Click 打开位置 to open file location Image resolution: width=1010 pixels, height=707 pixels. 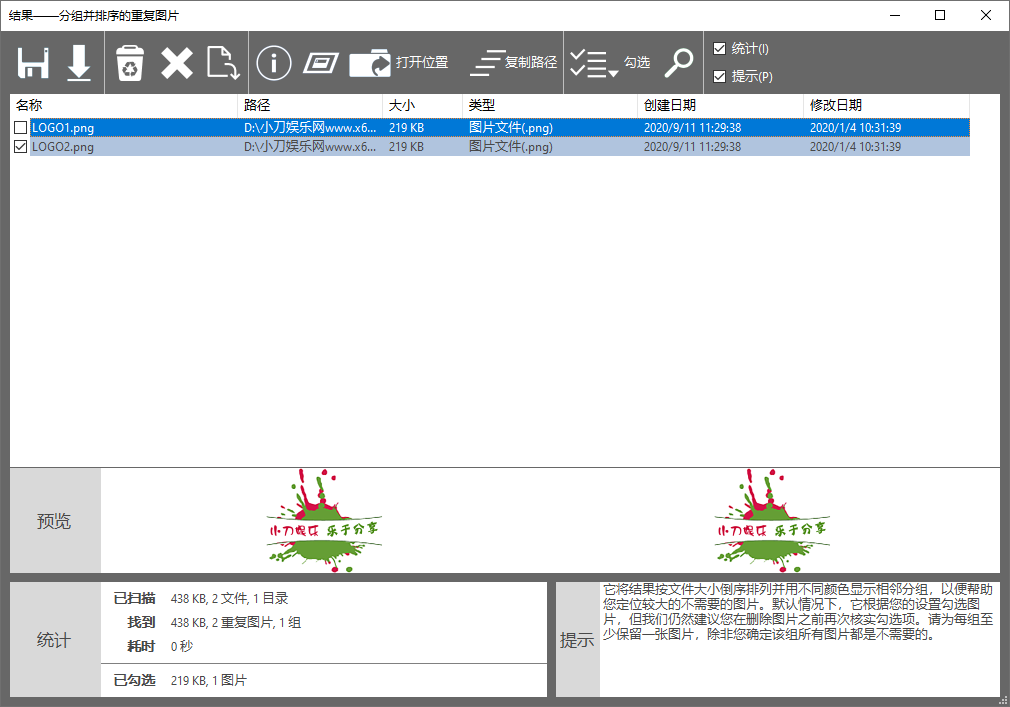click(399, 63)
